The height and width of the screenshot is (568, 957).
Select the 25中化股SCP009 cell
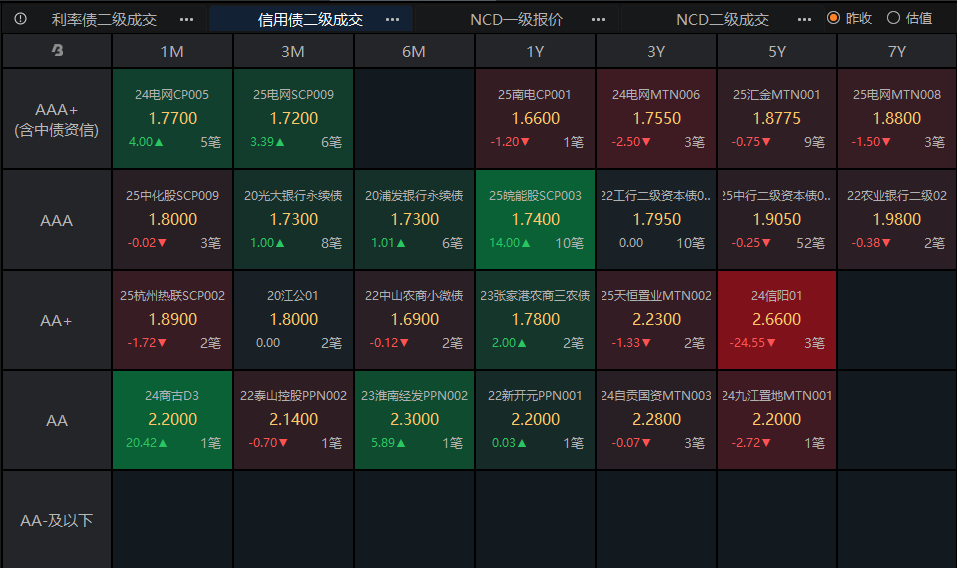point(172,220)
